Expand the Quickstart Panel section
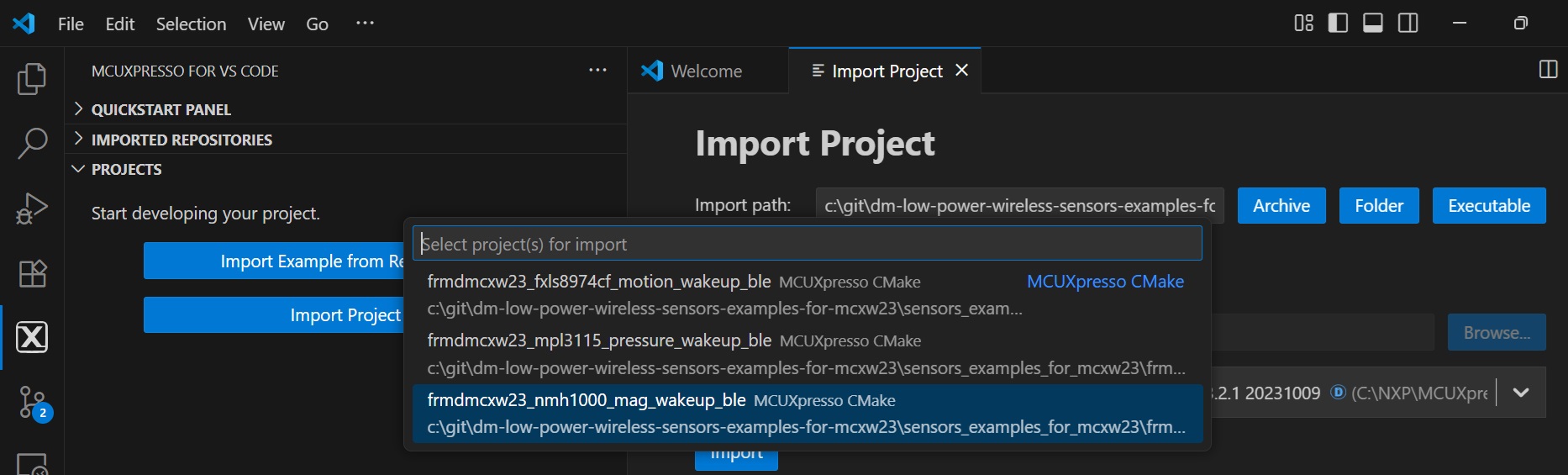 (x=160, y=109)
